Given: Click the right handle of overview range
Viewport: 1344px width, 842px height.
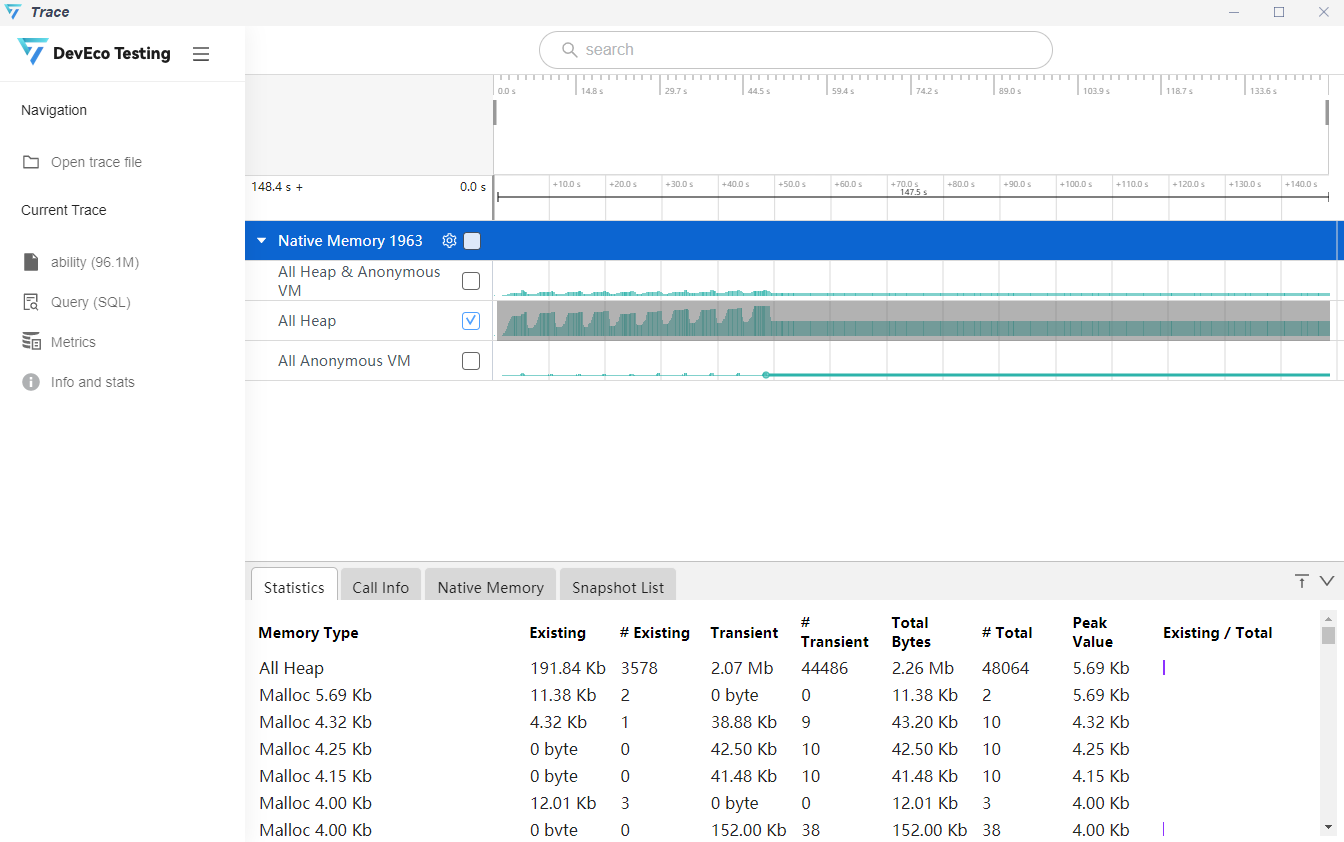Looking at the screenshot, I should pos(1327,112).
